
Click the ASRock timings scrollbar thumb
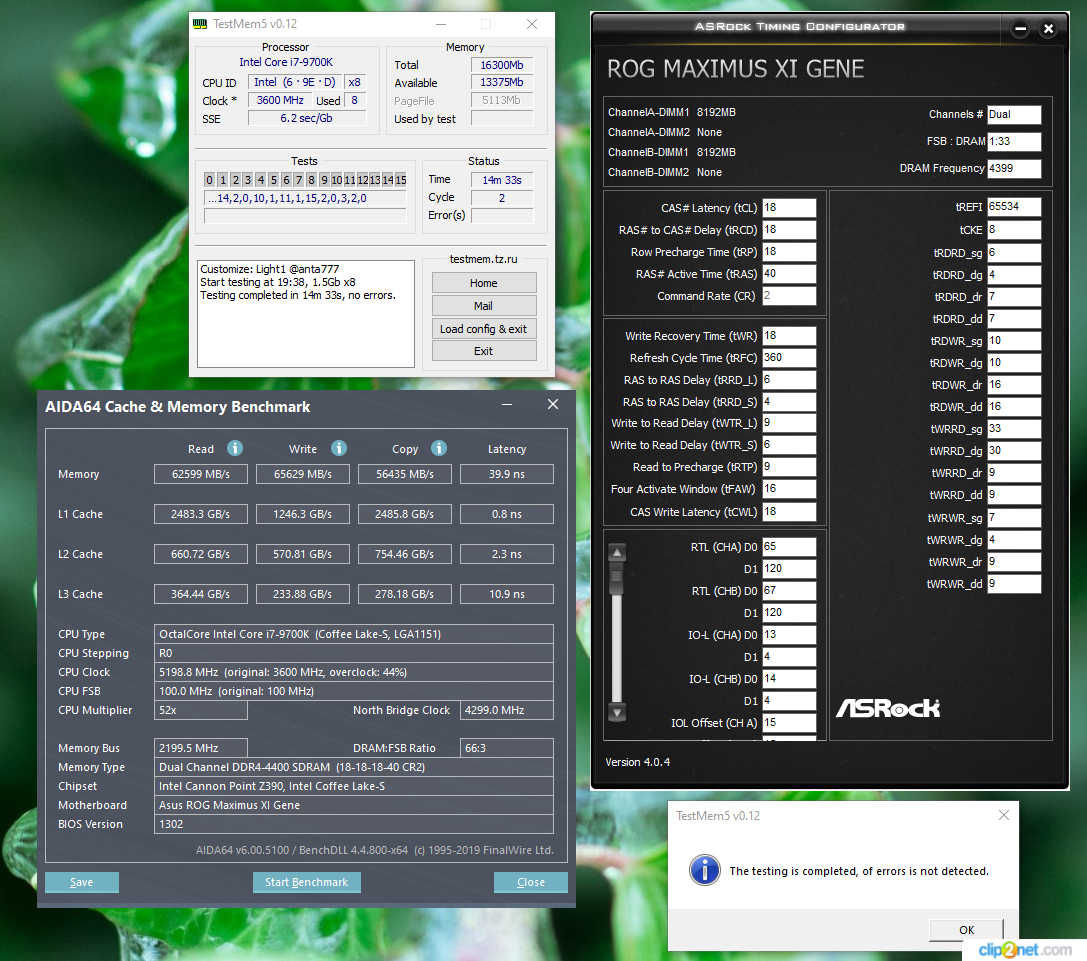click(x=616, y=578)
